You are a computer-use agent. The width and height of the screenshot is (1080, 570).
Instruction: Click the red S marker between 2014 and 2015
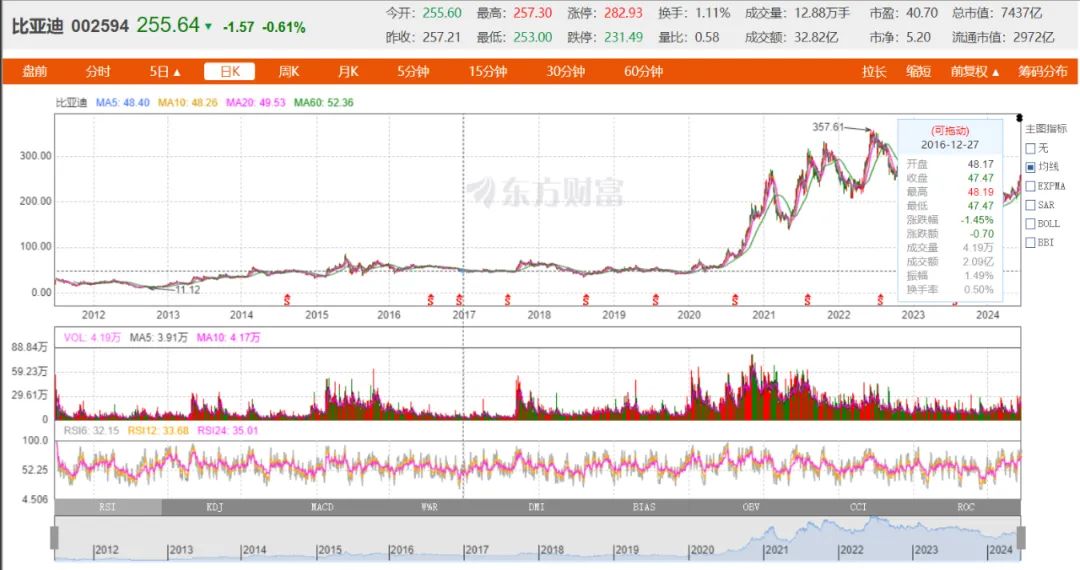[x=287, y=299]
